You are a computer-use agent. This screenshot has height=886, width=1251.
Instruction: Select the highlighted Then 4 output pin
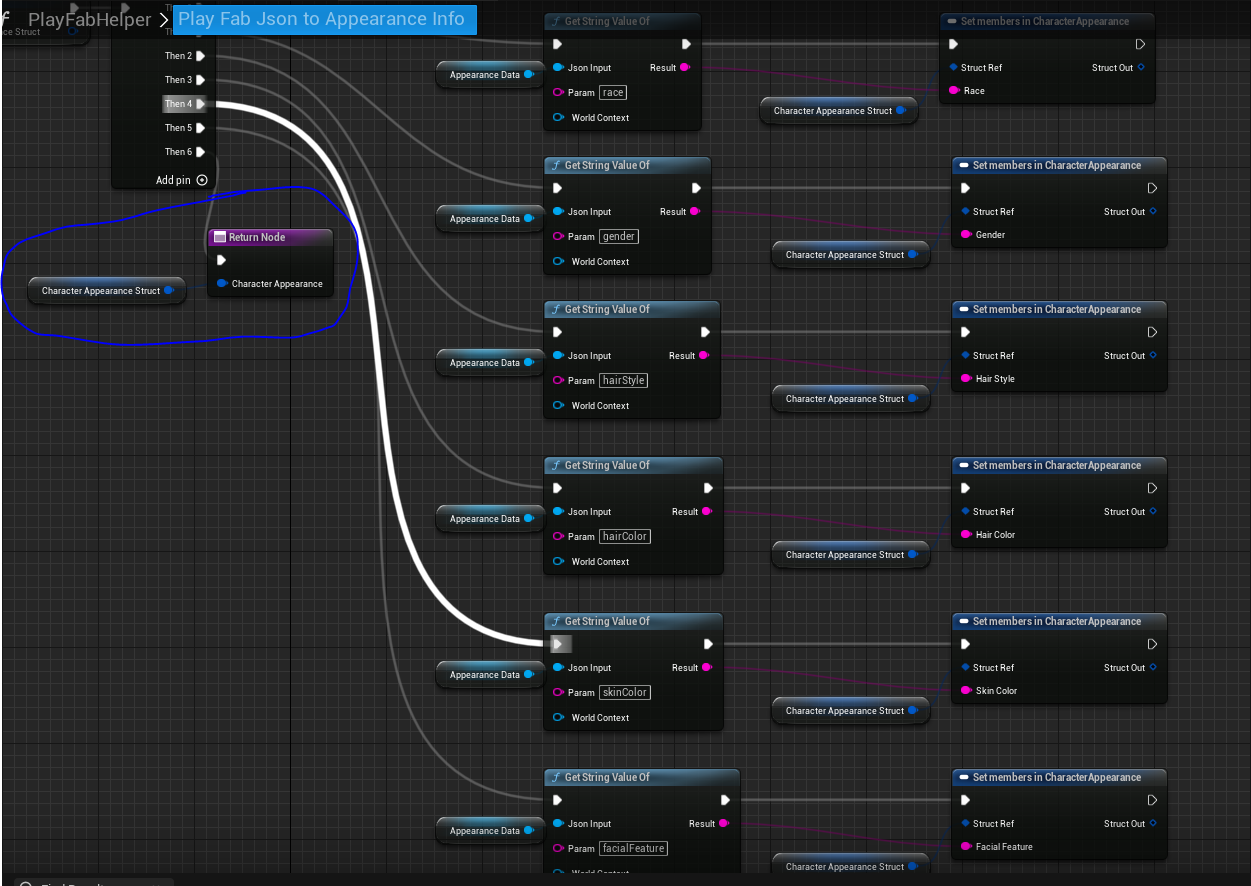[x=200, y=104]
